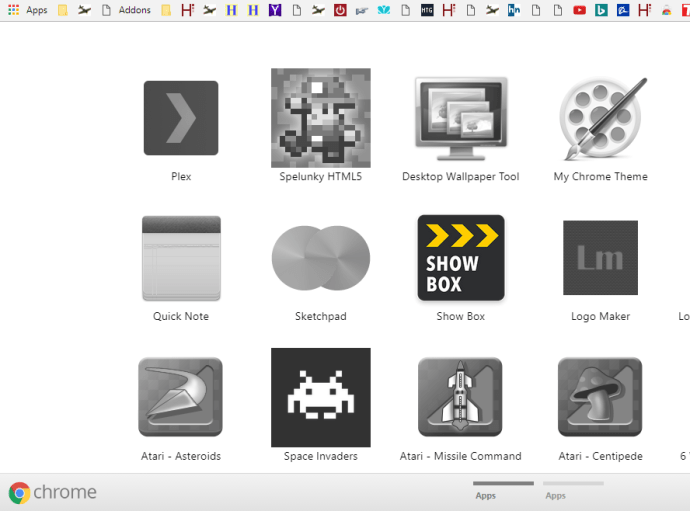Open the Lm Logo Maker app

click(601, 258)
